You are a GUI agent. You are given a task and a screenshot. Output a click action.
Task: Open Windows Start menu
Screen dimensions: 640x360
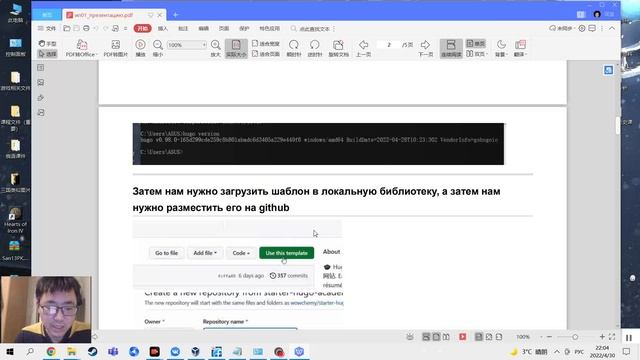click(9, 351)
